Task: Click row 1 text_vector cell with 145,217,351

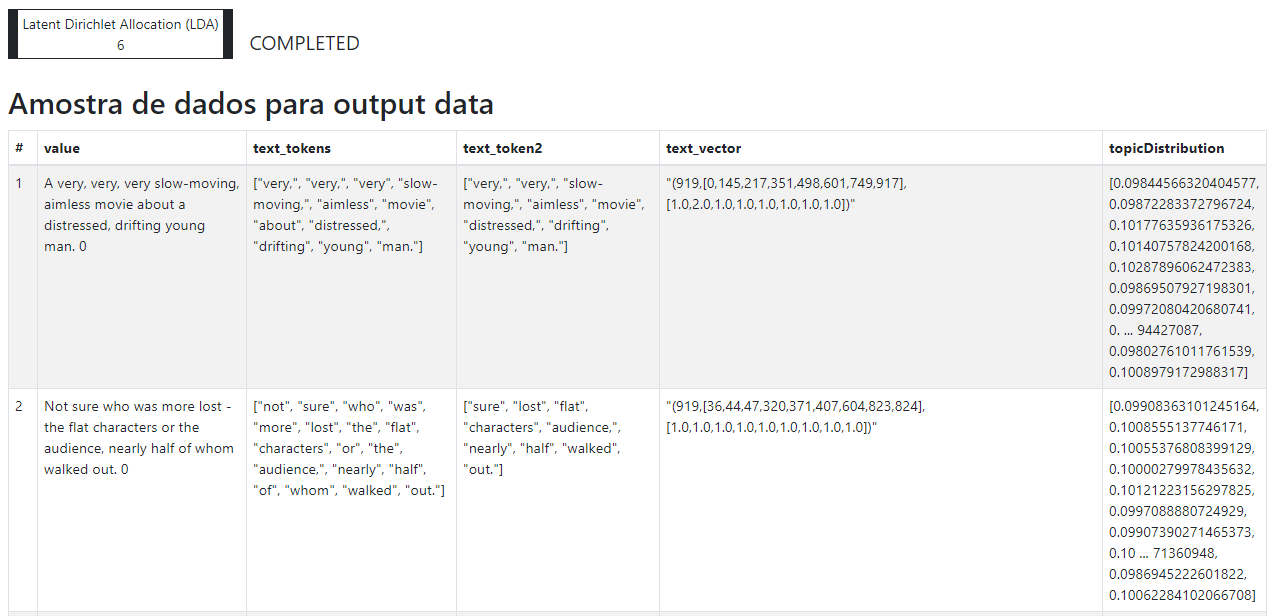Action: [881, 277]
